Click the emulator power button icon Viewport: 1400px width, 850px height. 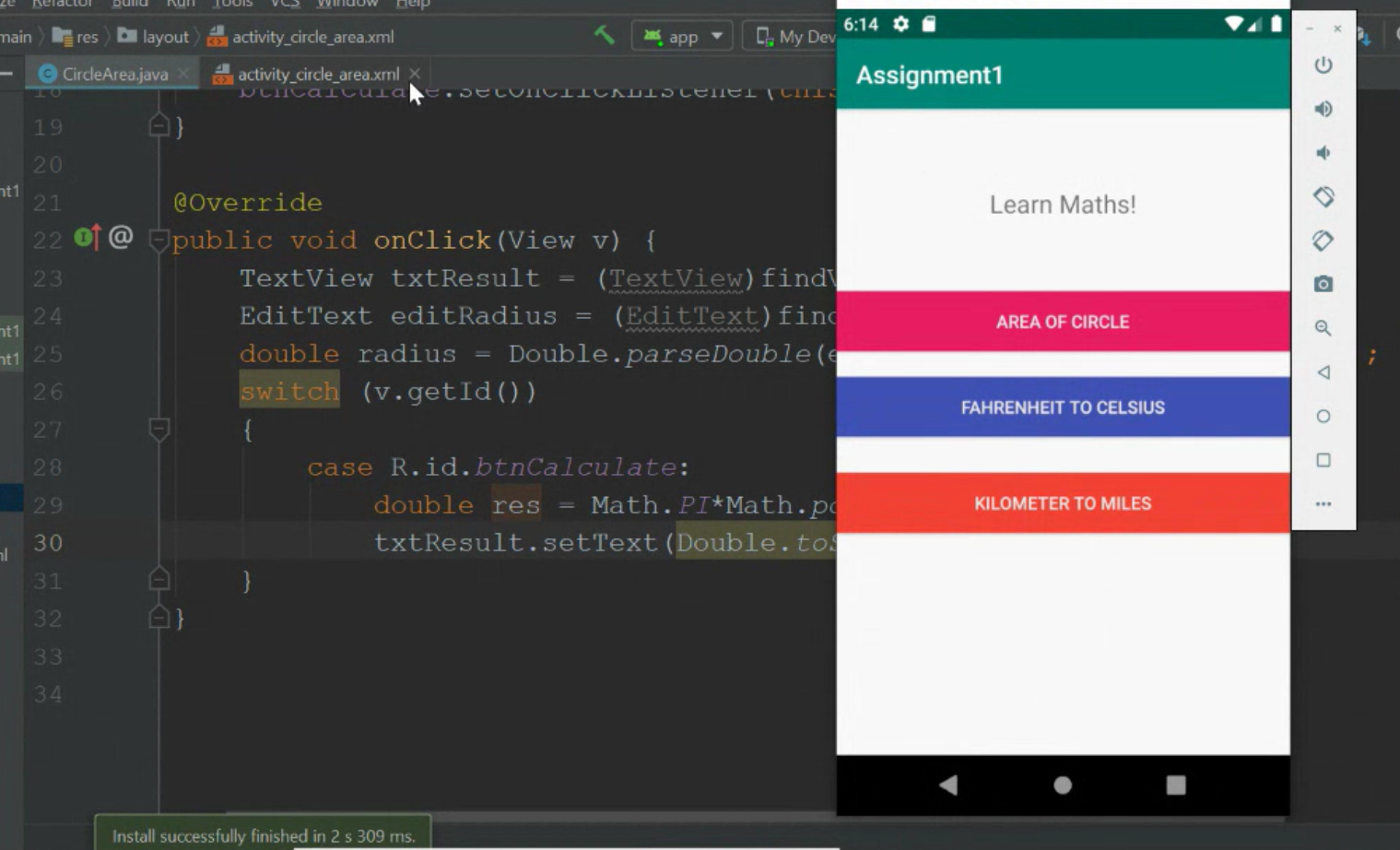click(x=1324, y=65)
